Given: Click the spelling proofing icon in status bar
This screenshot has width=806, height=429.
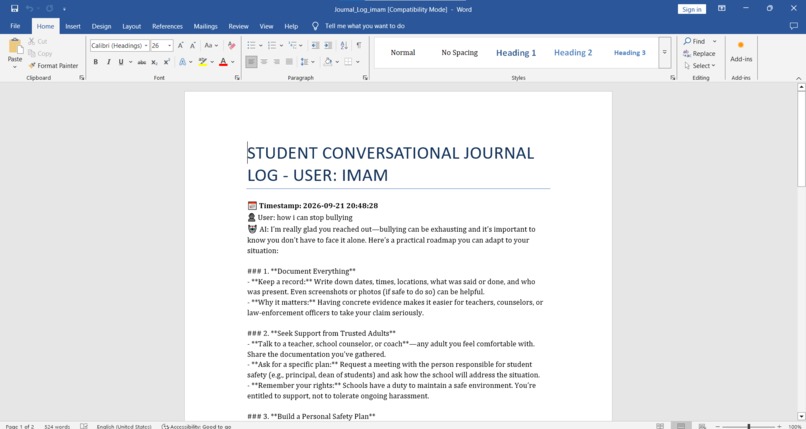Looking at the screenshot, I should (x=84, y=426).
